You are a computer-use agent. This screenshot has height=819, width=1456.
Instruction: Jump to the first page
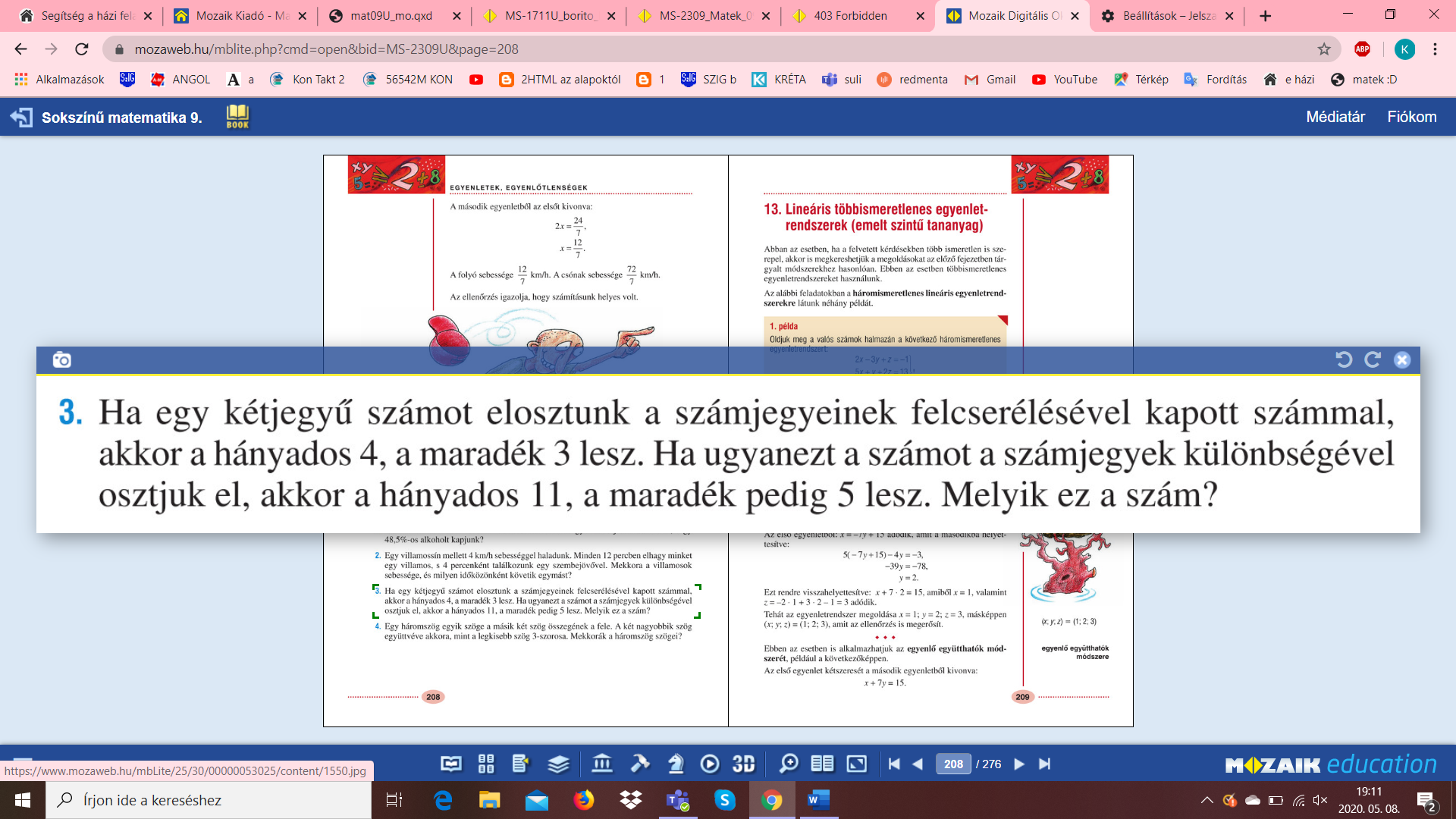894,764
